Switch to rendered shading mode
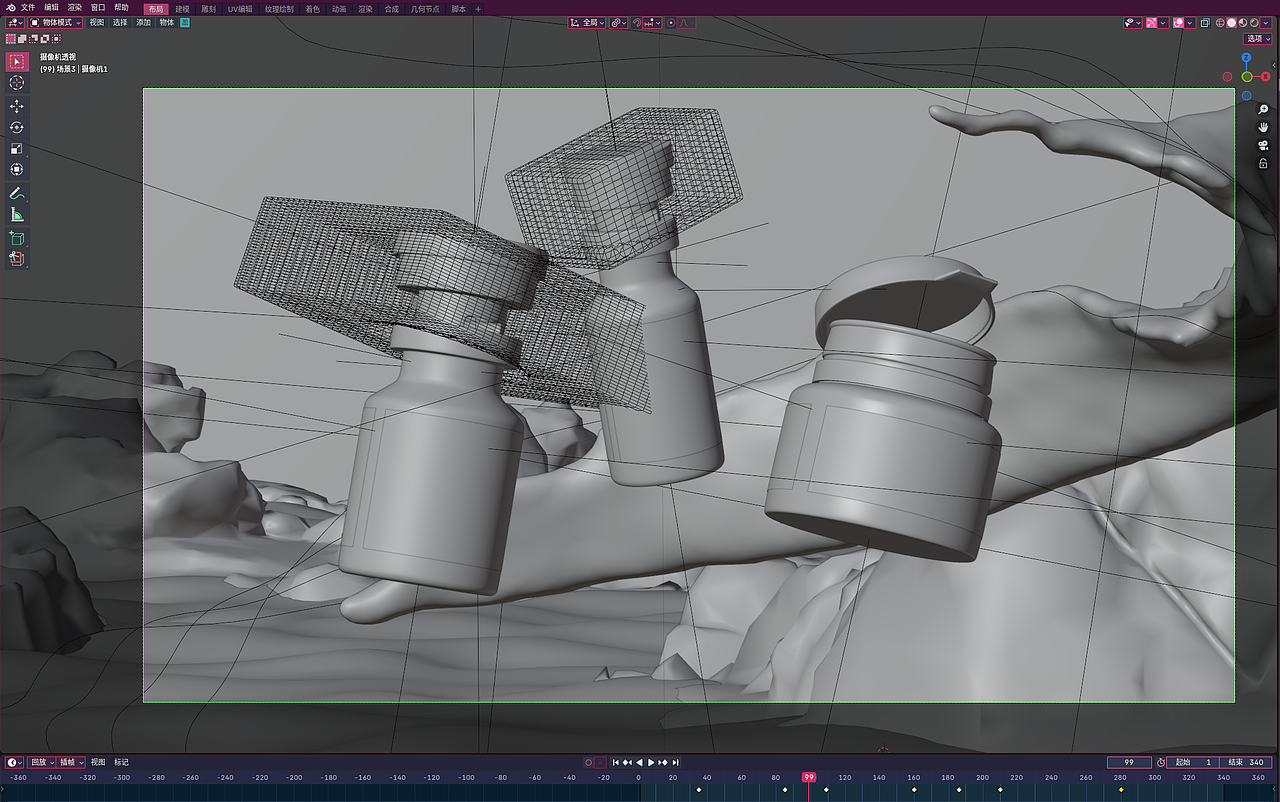 pos(1254,22)
